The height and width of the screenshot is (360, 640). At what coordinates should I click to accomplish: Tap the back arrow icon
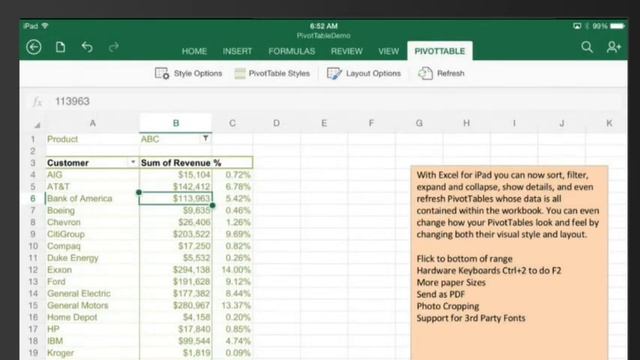(x=34, y=47)
